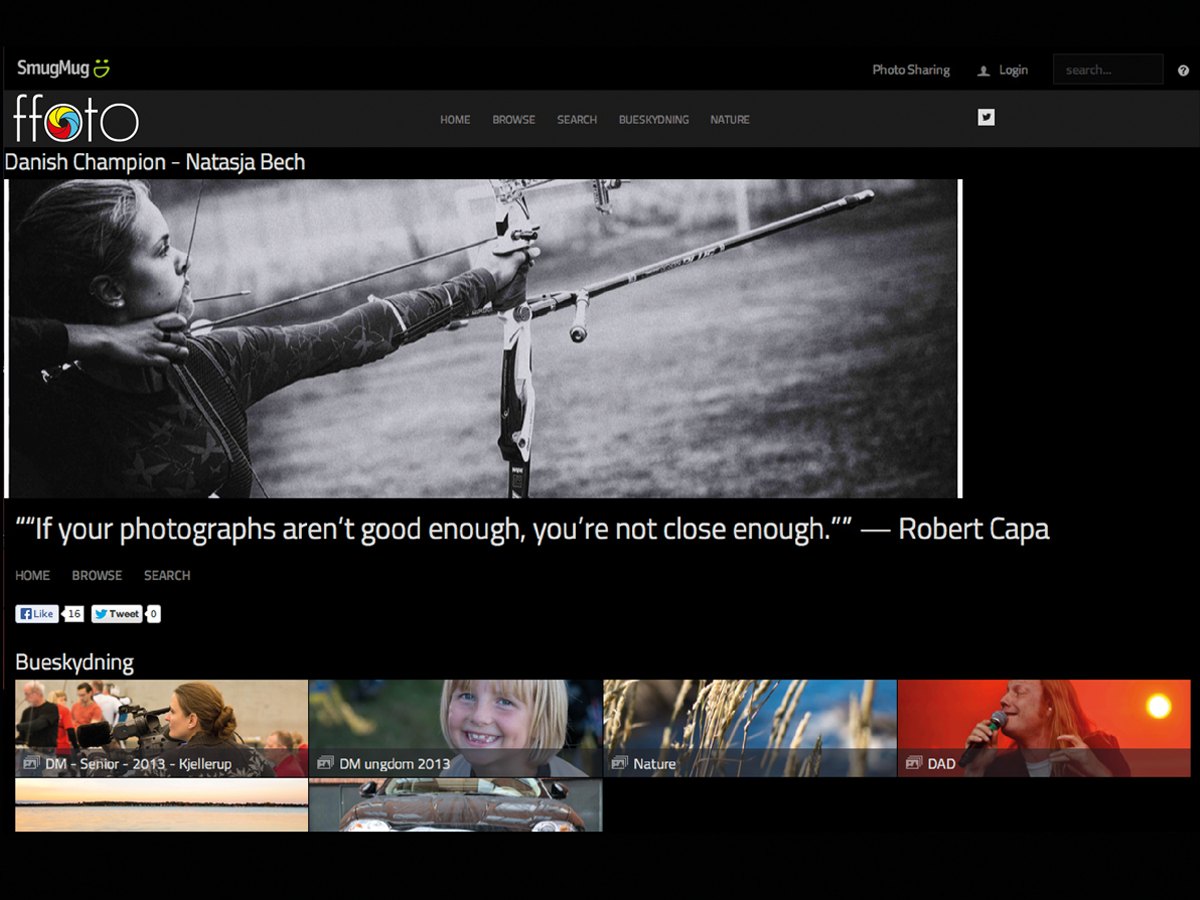Open the DAD gallery thumbnail

pos(1044,728)
